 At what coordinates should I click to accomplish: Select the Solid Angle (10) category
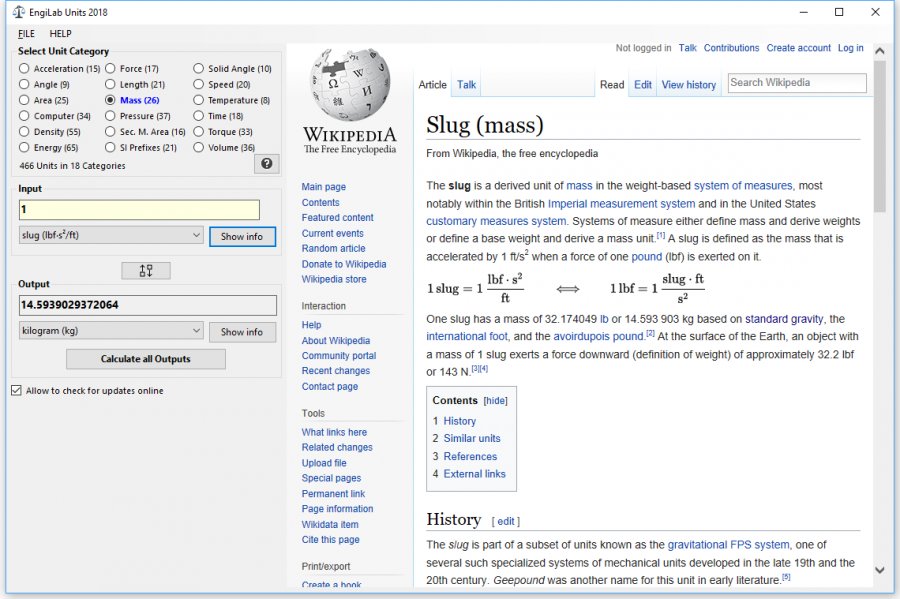pyautogui.click(x=232, y=69)
